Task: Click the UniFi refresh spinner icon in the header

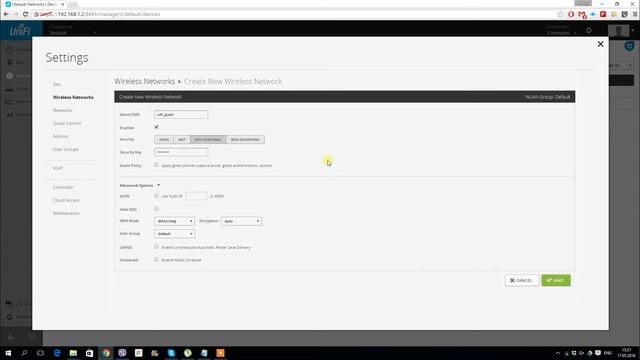Action: point(589,31)
